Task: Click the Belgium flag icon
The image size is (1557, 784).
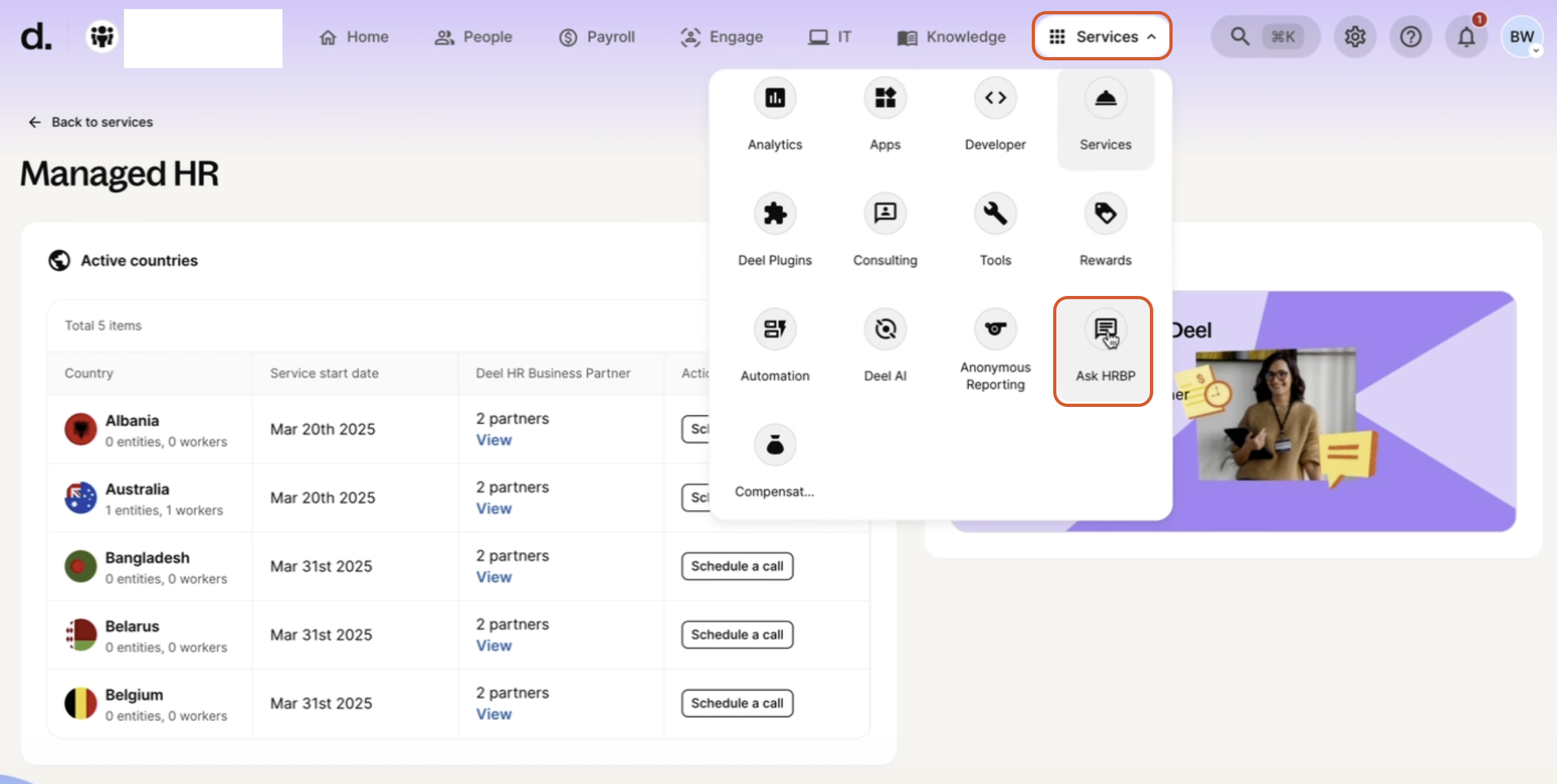Action: coord(81,704)
